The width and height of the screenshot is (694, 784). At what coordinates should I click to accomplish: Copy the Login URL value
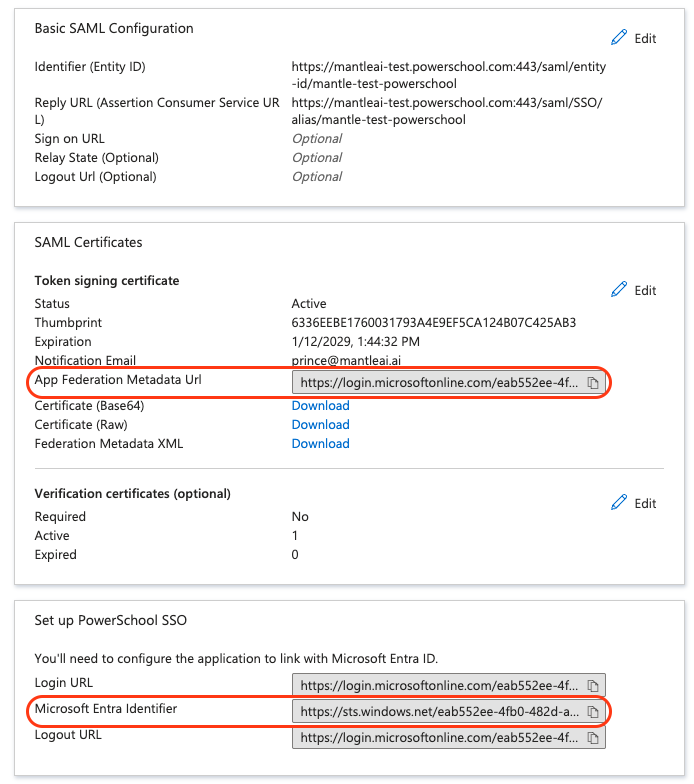593,686
